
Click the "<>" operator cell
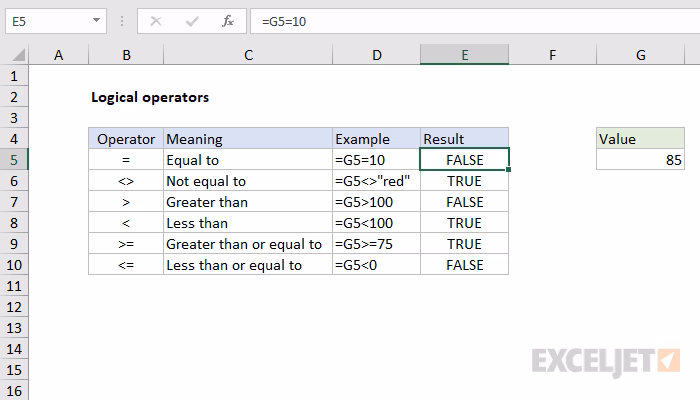[x=126, y=181]
